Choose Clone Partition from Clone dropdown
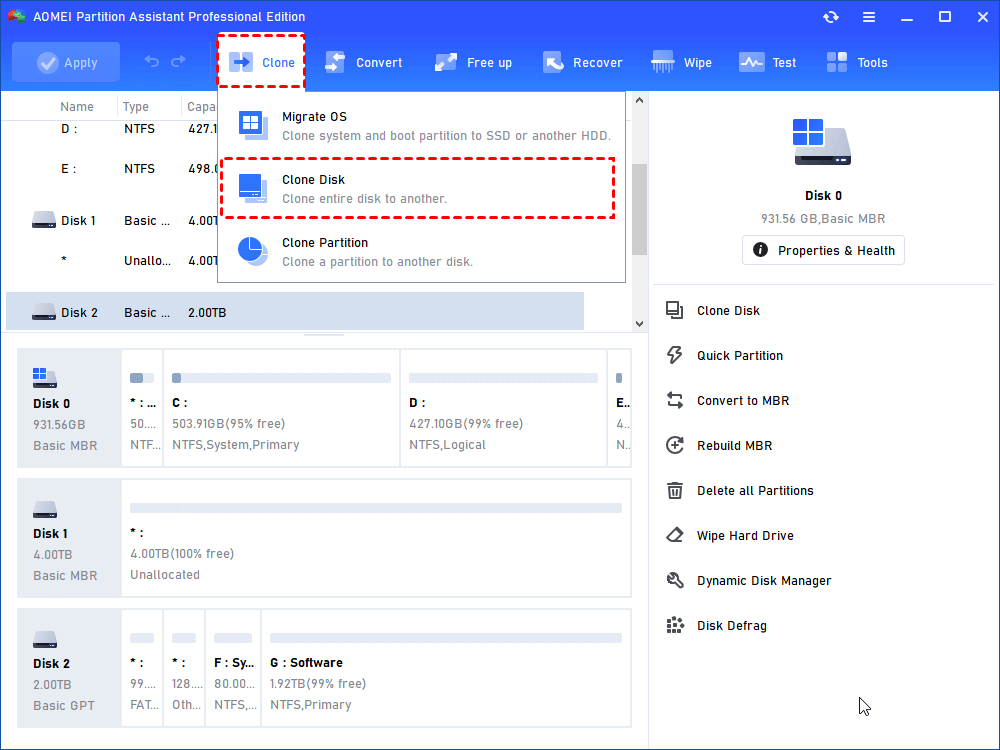 (421, 251)
